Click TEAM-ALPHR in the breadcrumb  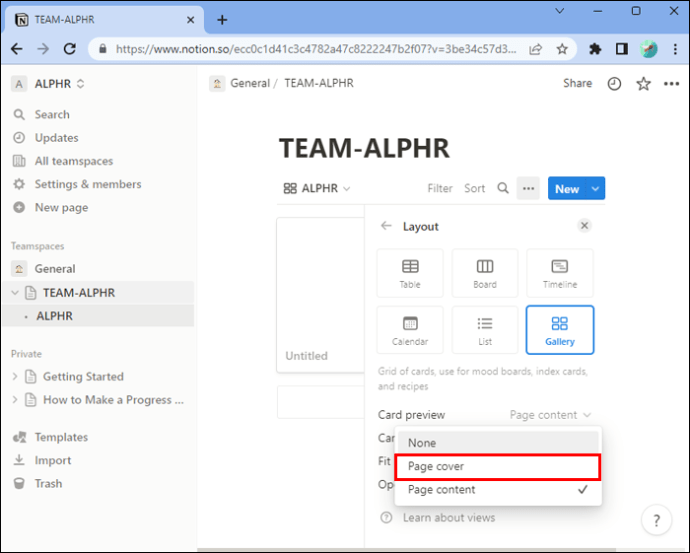pos(319,83)
